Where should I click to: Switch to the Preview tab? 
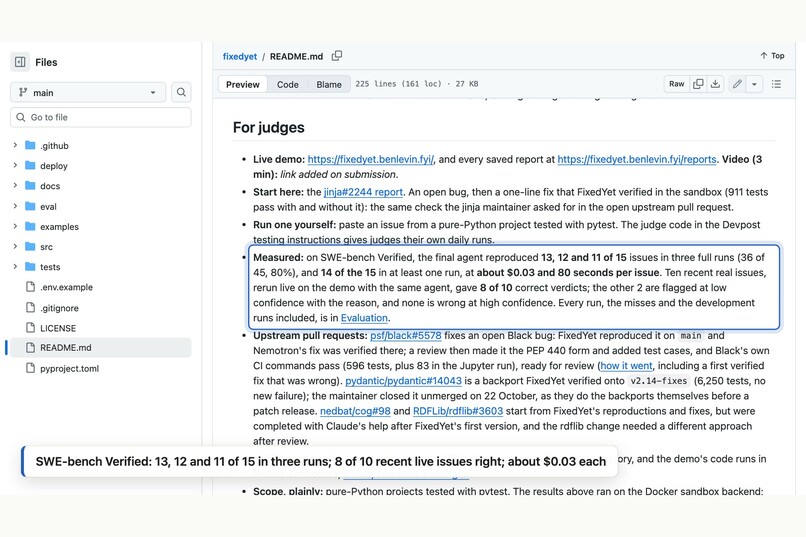point(243,84)
